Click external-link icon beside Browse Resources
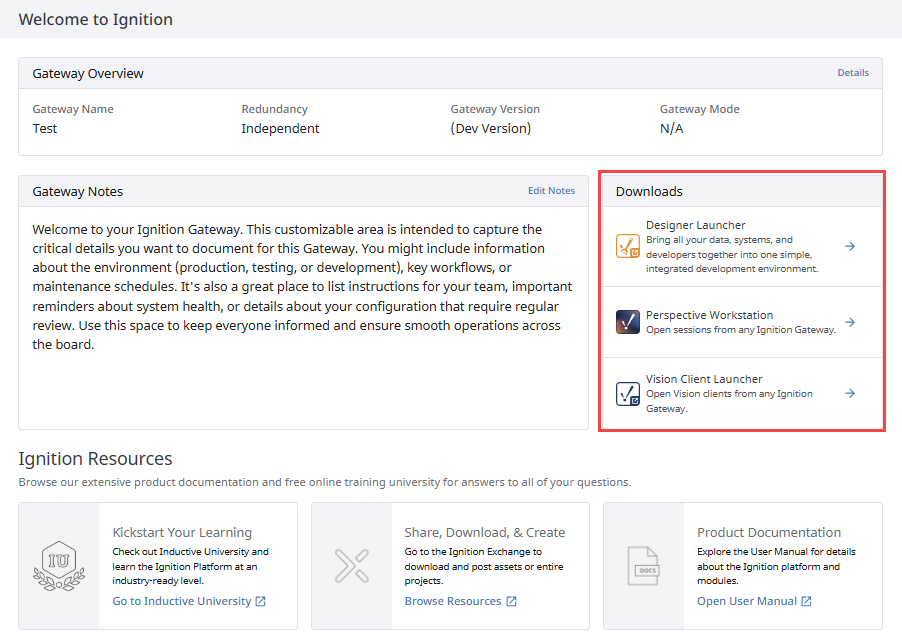The height and width of the screenshot is (635, 902). point(511,601)
